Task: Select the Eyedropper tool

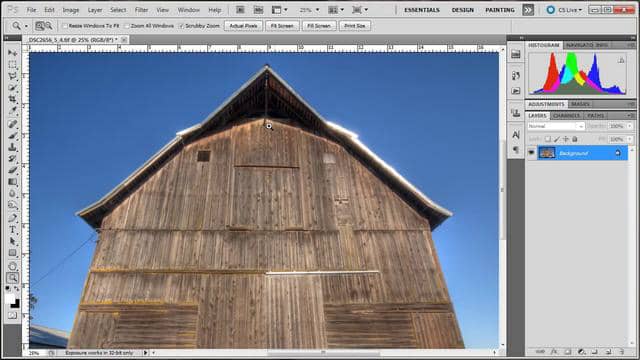Action: point(13,111)
